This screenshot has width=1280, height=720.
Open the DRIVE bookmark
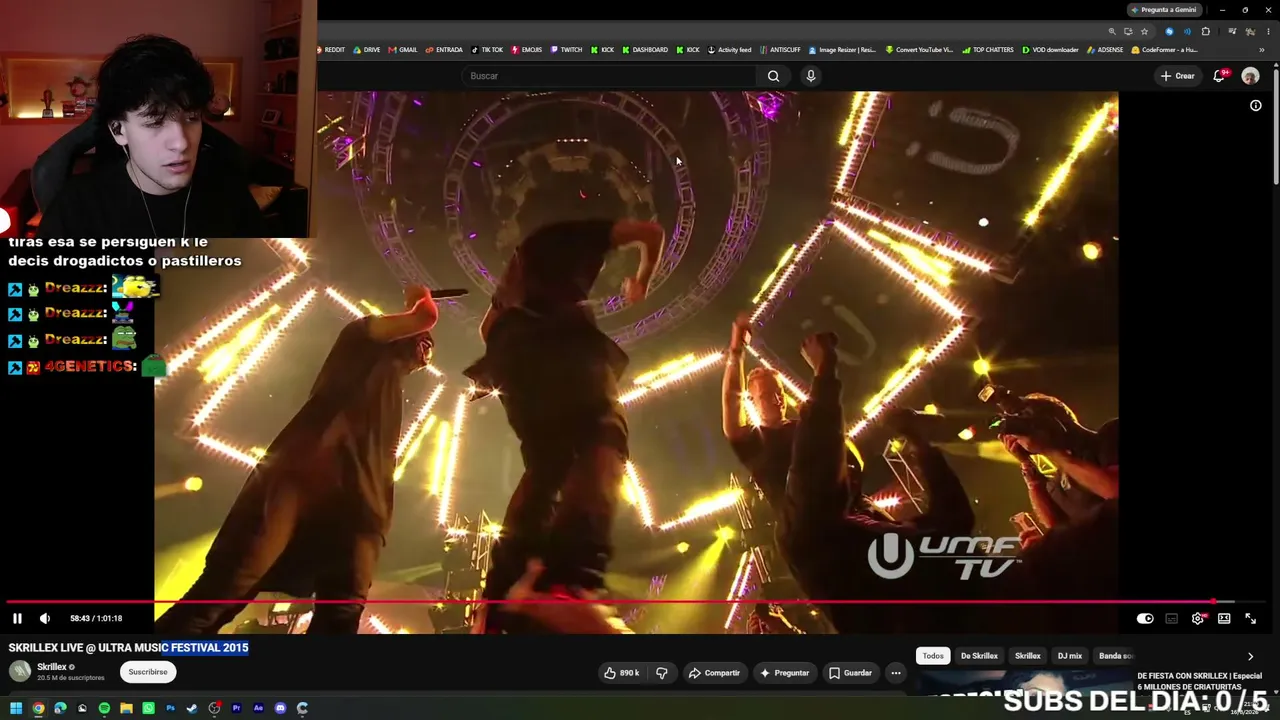click(367, 50)
